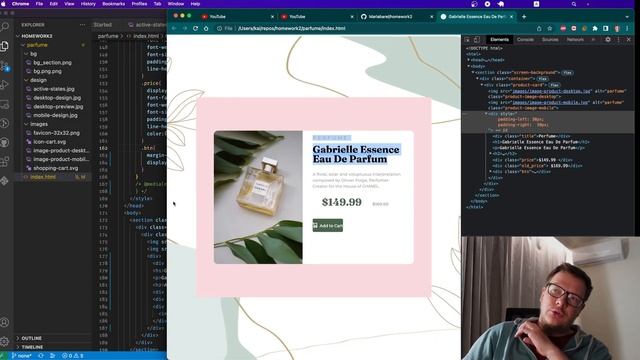The height and width of the screenshot is (360, 640).
Task: Share the page from the address bar
Action: 539,28
